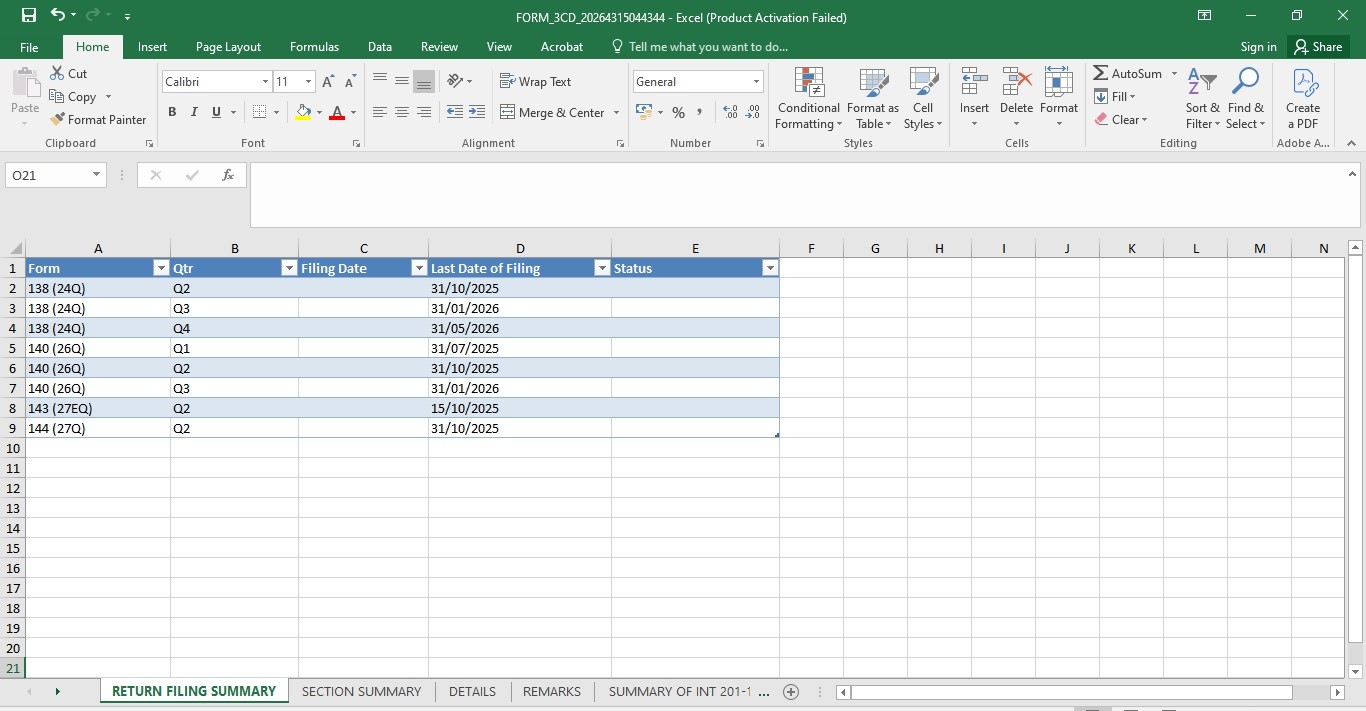Open the Formulas ribbon tab
Image resolution: width=1366 pixels, height=711 pixels.
(314, 46)
